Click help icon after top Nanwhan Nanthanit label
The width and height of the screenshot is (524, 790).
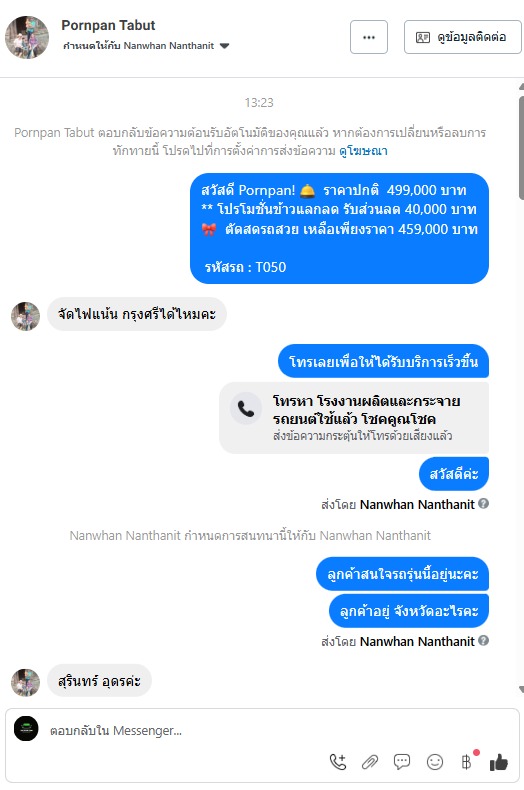tap(483, 503)
